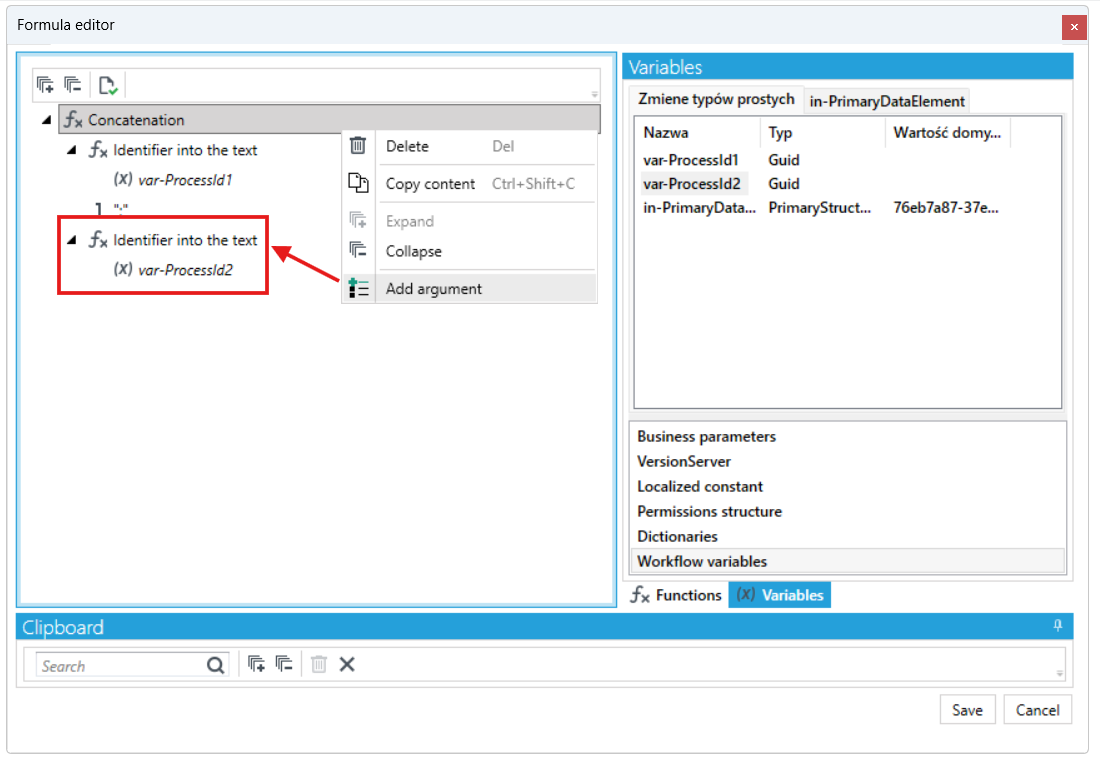The image size is (1100, 757).
Task: Click the trash icon in Clipboard toolbar
Action: (318, 664)
